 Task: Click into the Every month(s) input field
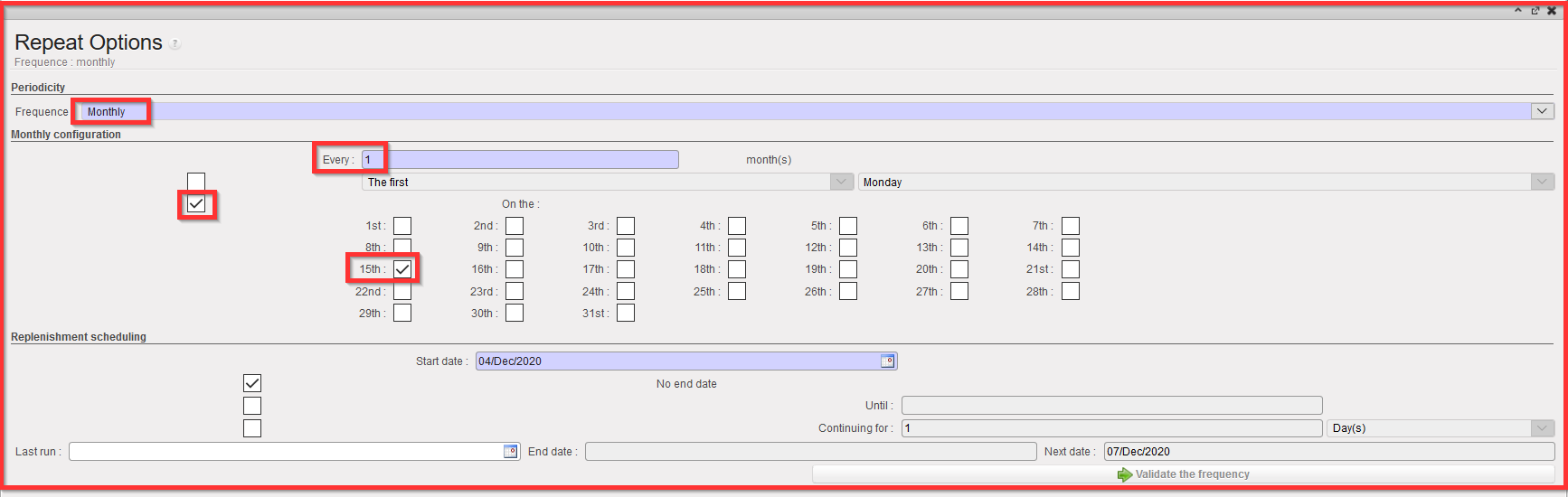[520, 160]
